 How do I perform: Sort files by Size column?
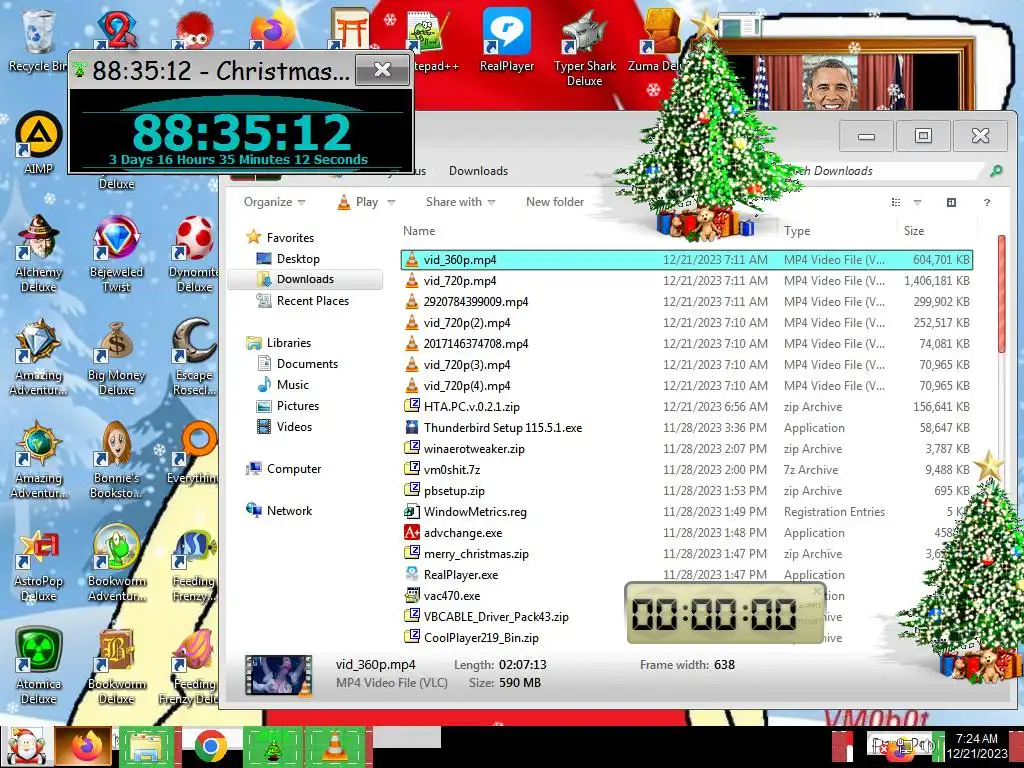(914, 231)
